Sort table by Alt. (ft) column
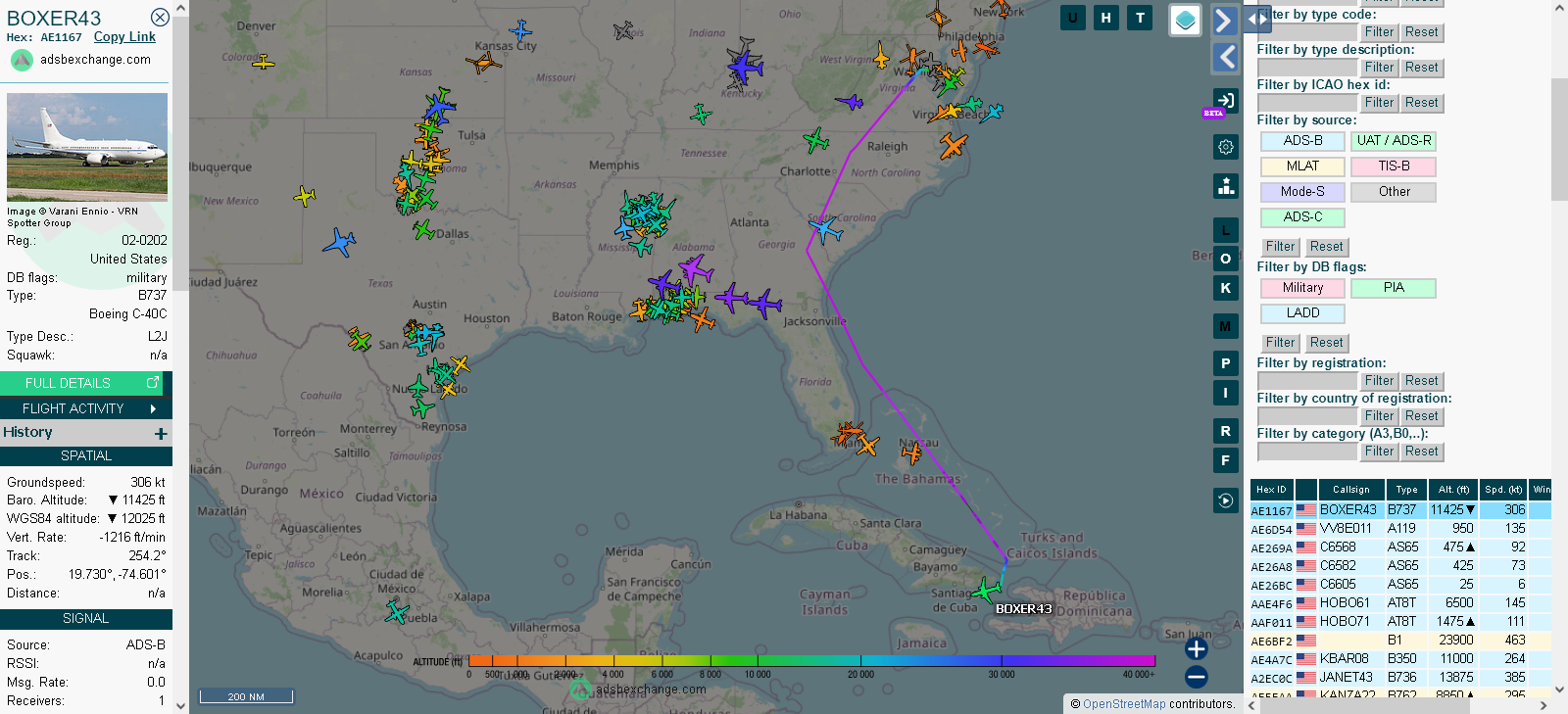 pyautogui.click(x=1453, y=490)
